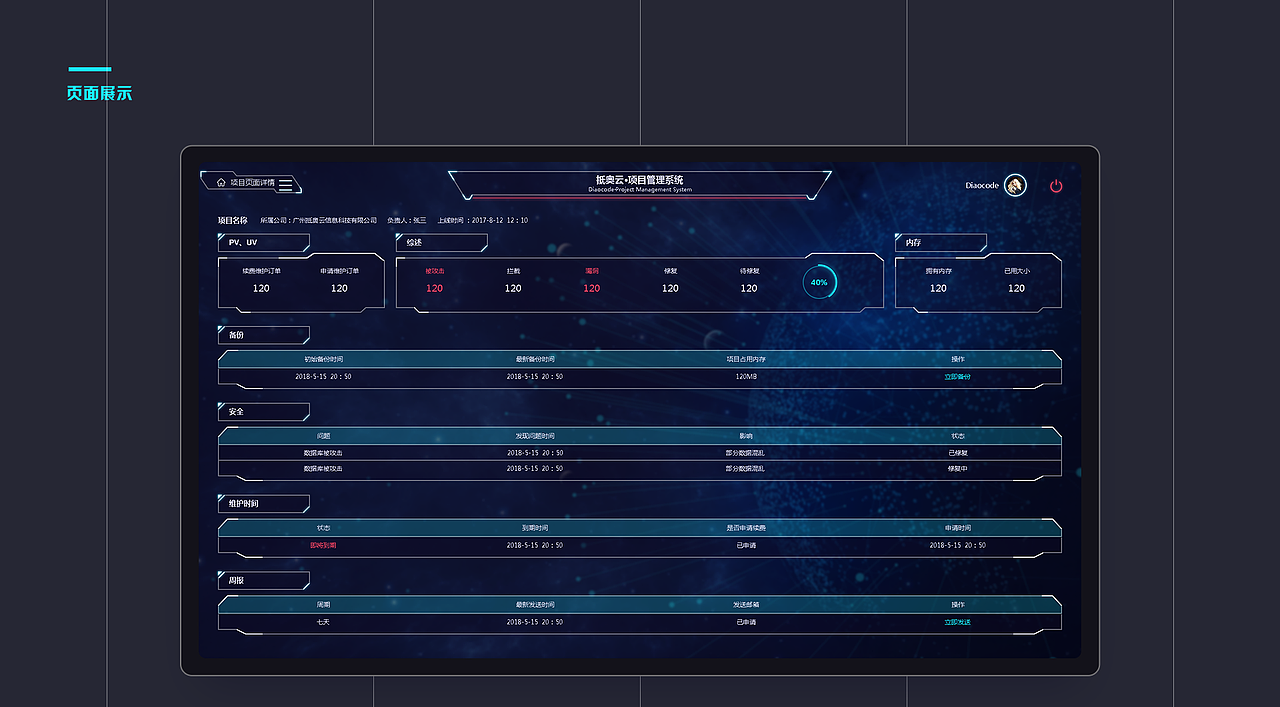Click the 120 value under 拦截
Screen dimensions: 1280x707
click(x=513, y=288)
